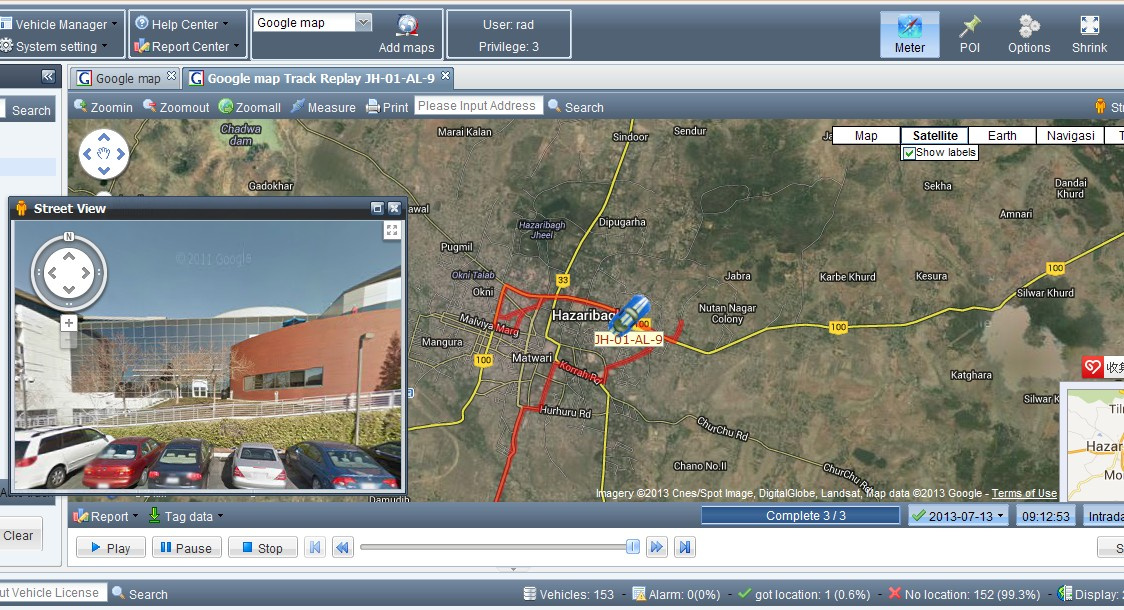Jump to the last track point
Image resolution: width=1124 pixels, height=610 pixels.
click(685, 548)
